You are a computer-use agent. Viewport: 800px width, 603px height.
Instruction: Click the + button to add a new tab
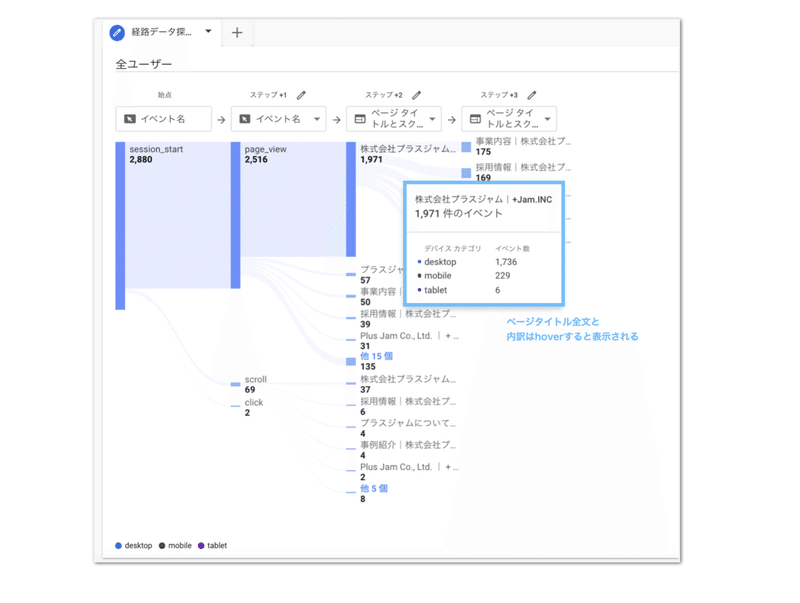pos(237,33)
